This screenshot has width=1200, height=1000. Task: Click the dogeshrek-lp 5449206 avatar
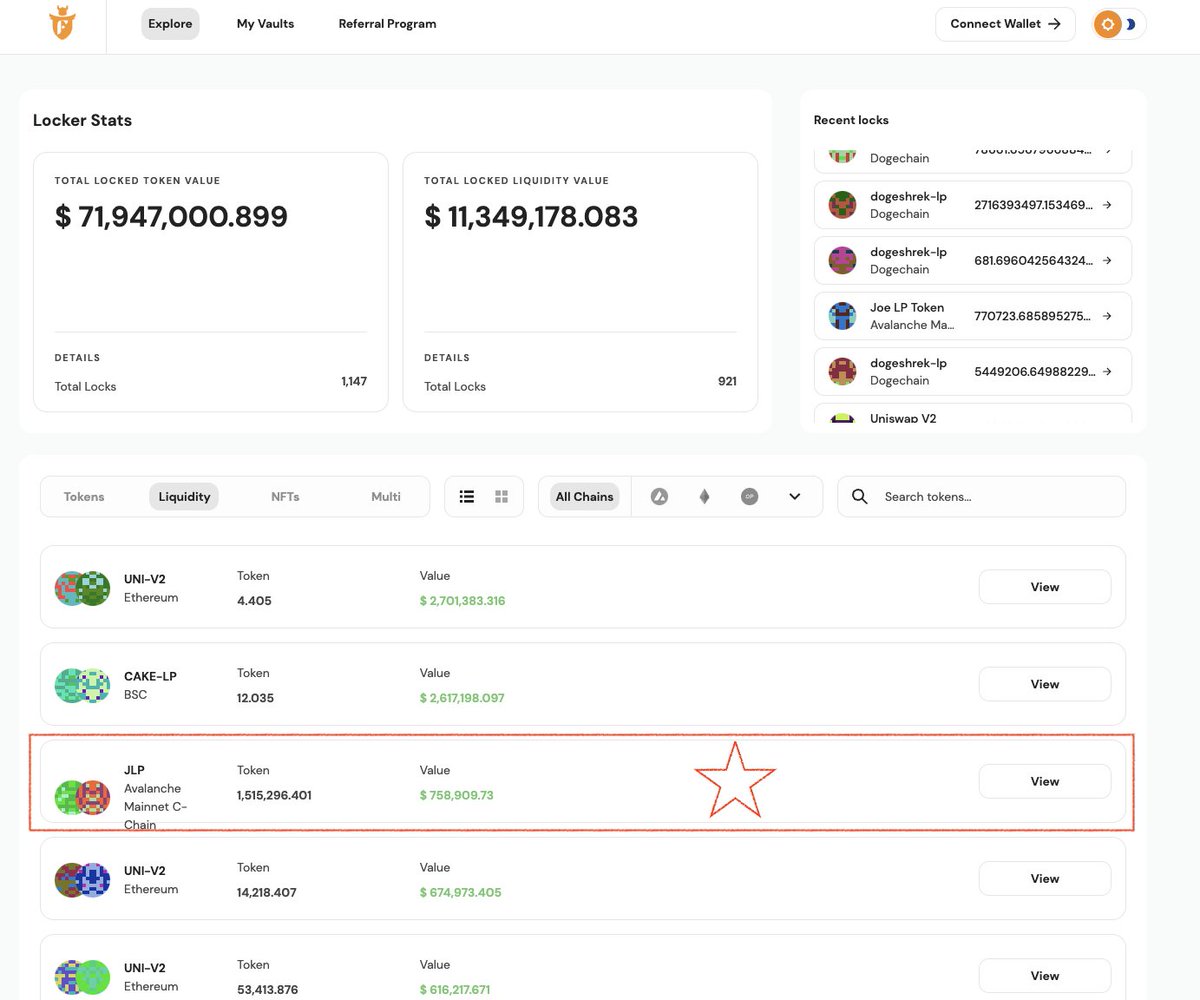click(843, 372)
